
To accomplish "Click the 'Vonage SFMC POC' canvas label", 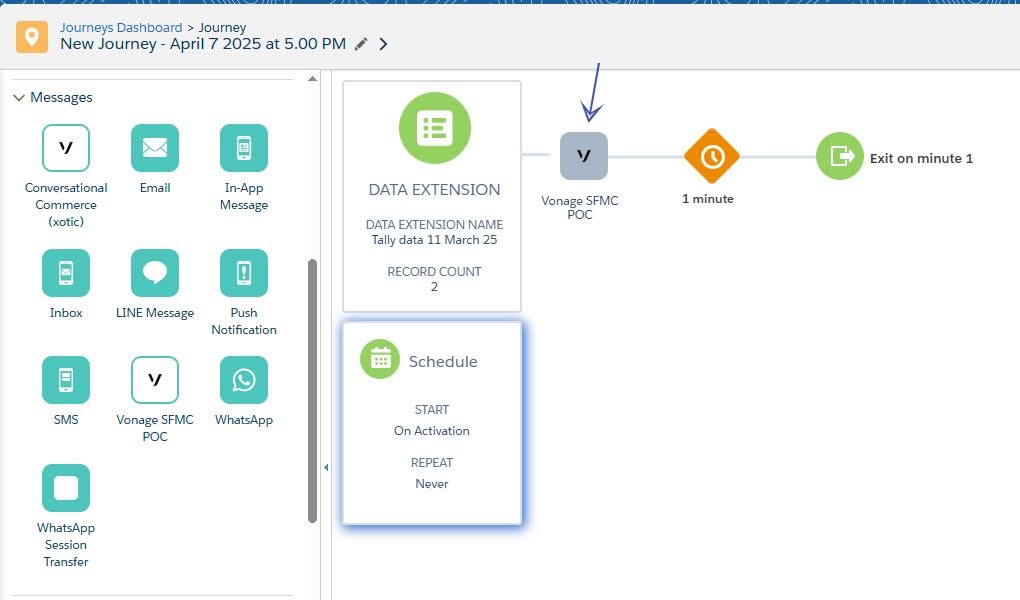I will pyautogui.click(x=580, y=208).
